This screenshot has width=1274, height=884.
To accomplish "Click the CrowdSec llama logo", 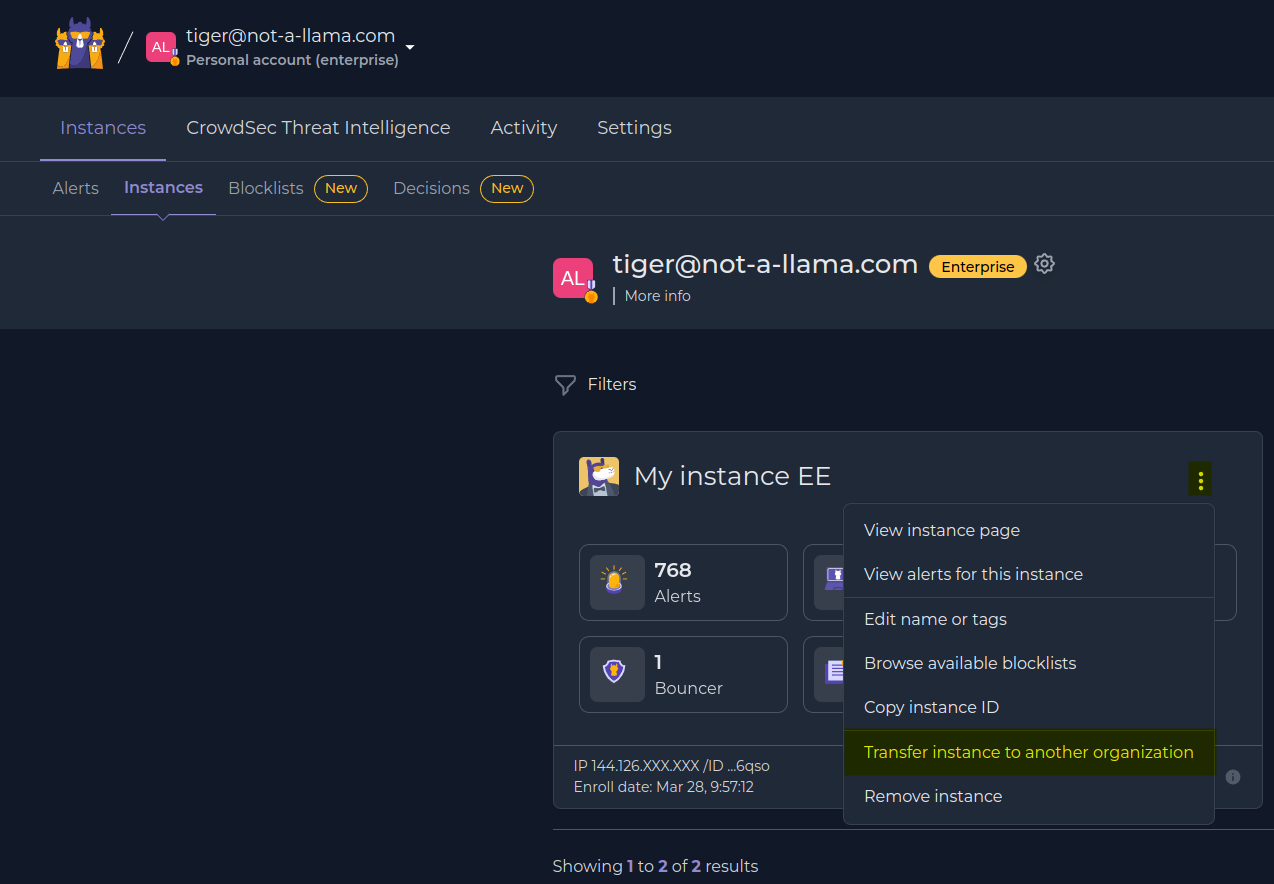I will [x=80, y=44].
